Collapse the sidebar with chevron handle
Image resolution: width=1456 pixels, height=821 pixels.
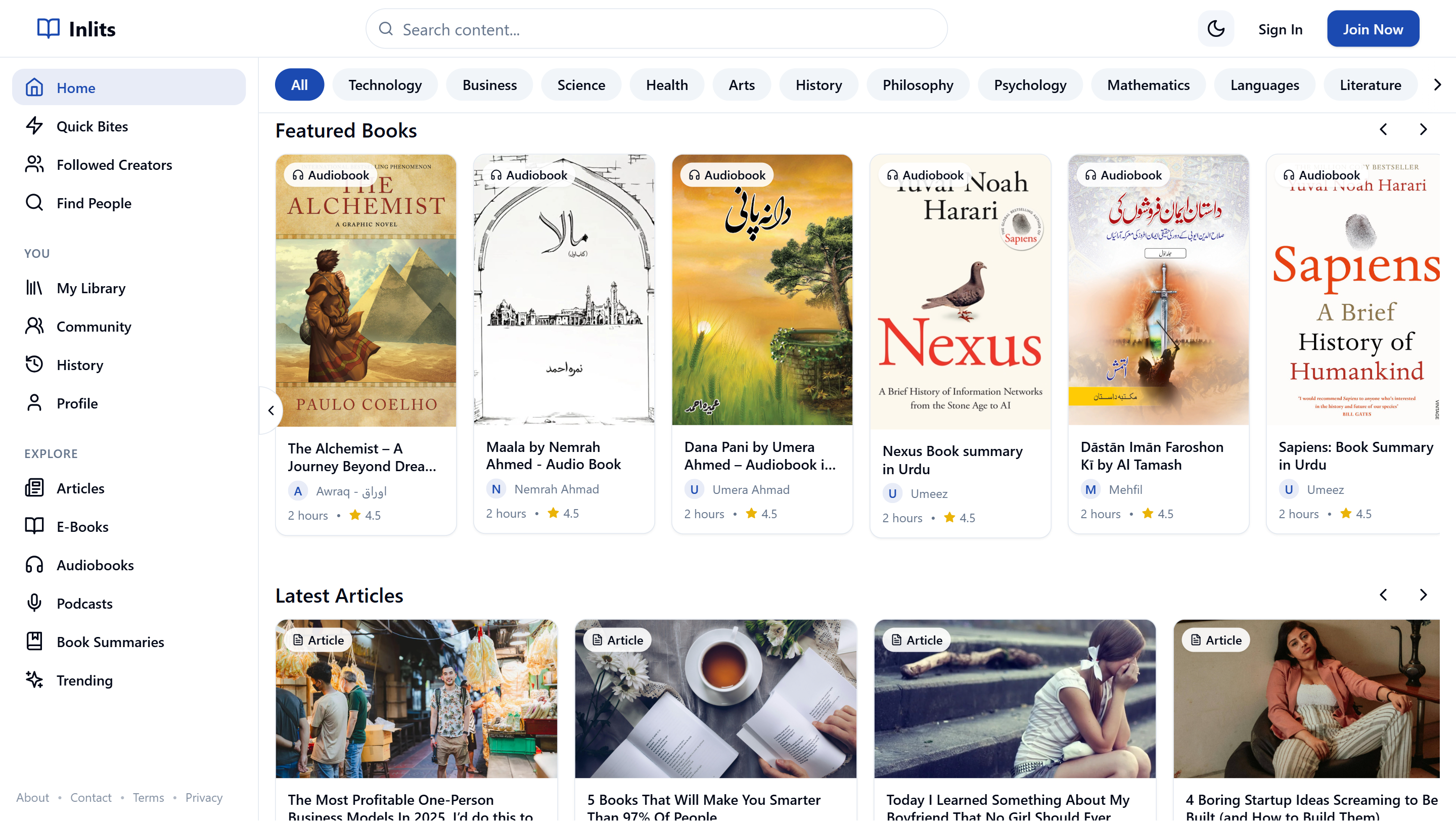point(271,411)
